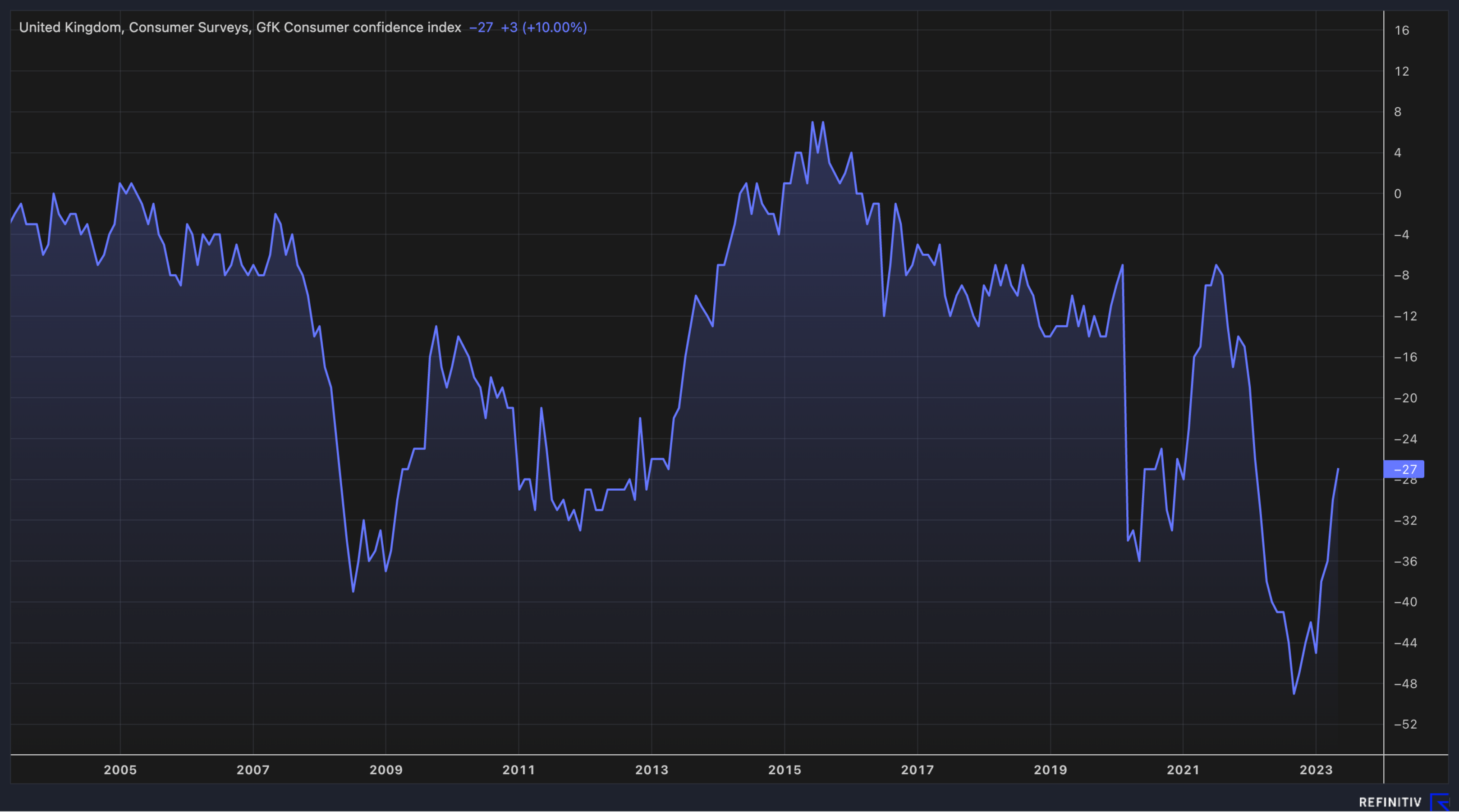Click the 2013 x-axis label
The image size is (1459, 812).
pyautogui.click(x=652, y=770)
